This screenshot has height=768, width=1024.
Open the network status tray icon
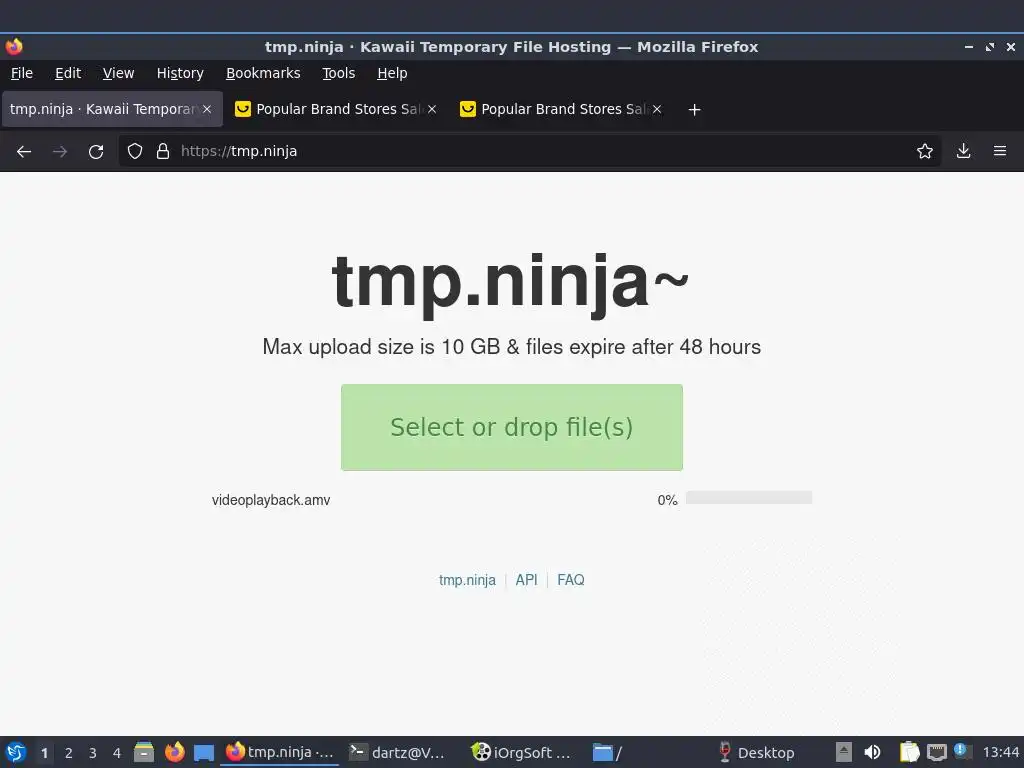pos(936,752)
